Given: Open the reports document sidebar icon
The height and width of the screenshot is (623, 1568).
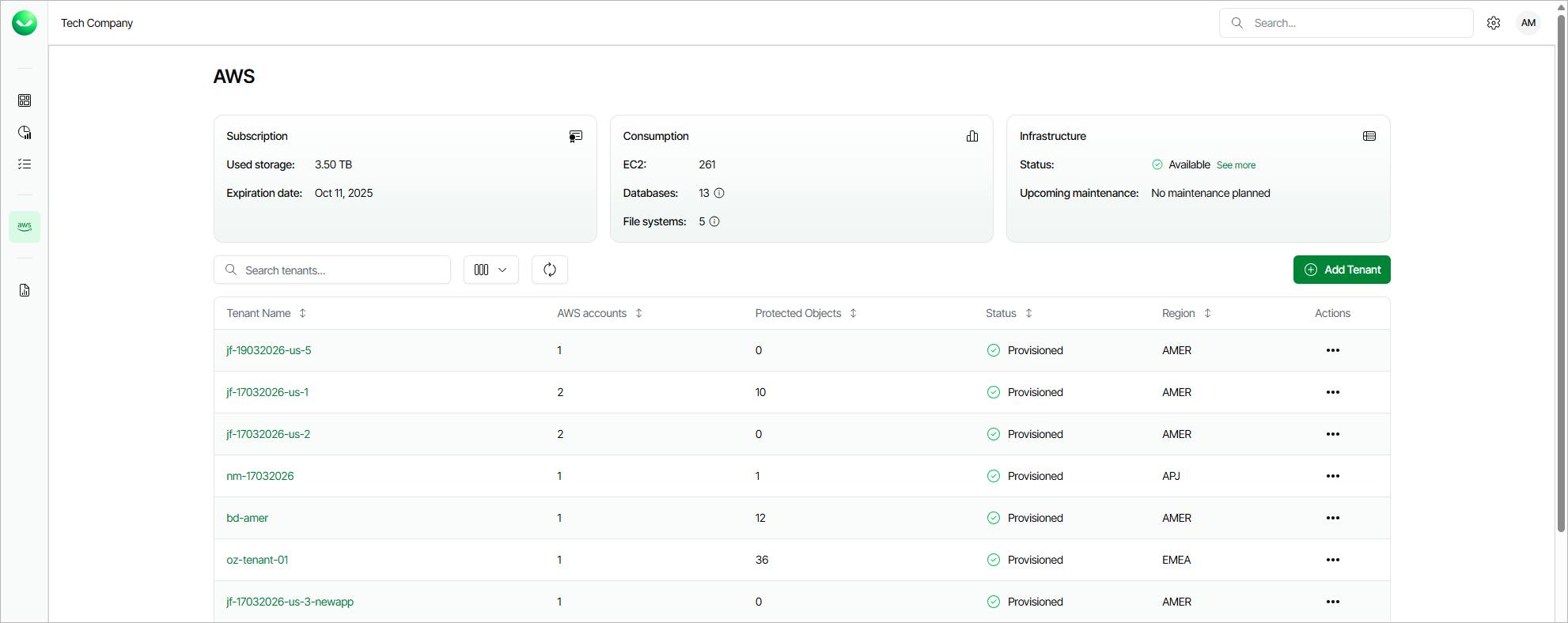Looking at the screenshot, I should tap(25, 290).
